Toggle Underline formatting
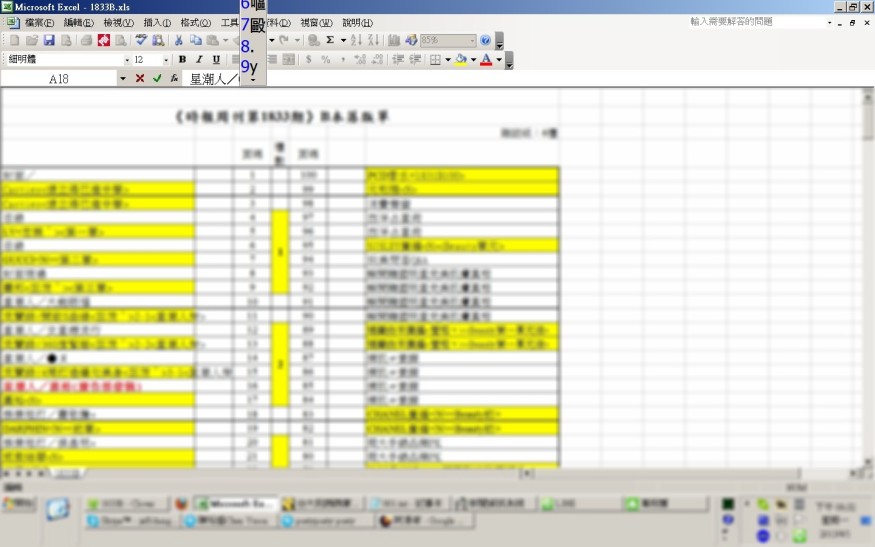 [x=216, y=60]
